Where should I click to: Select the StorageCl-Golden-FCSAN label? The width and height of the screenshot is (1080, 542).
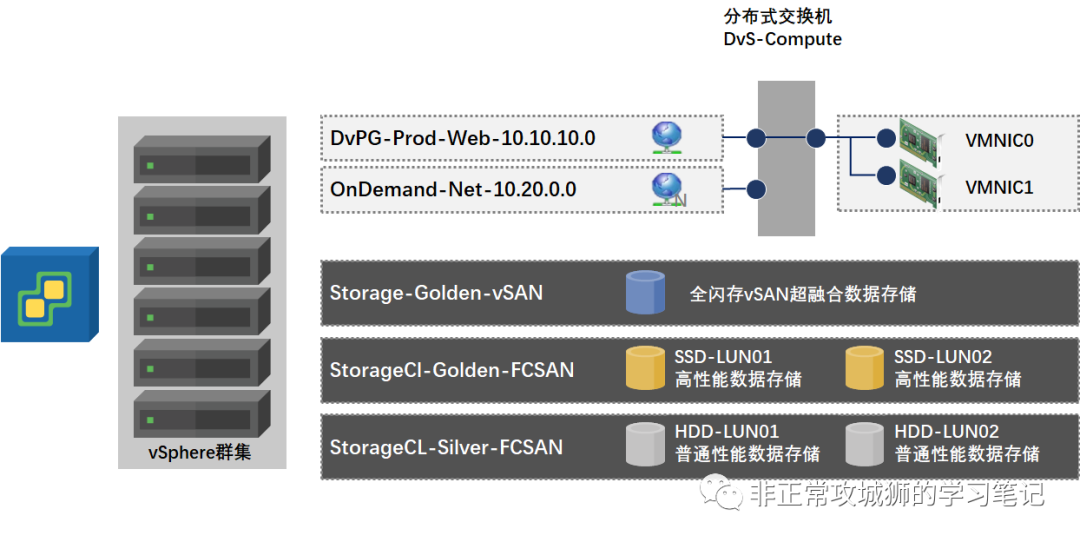(452, 370)
